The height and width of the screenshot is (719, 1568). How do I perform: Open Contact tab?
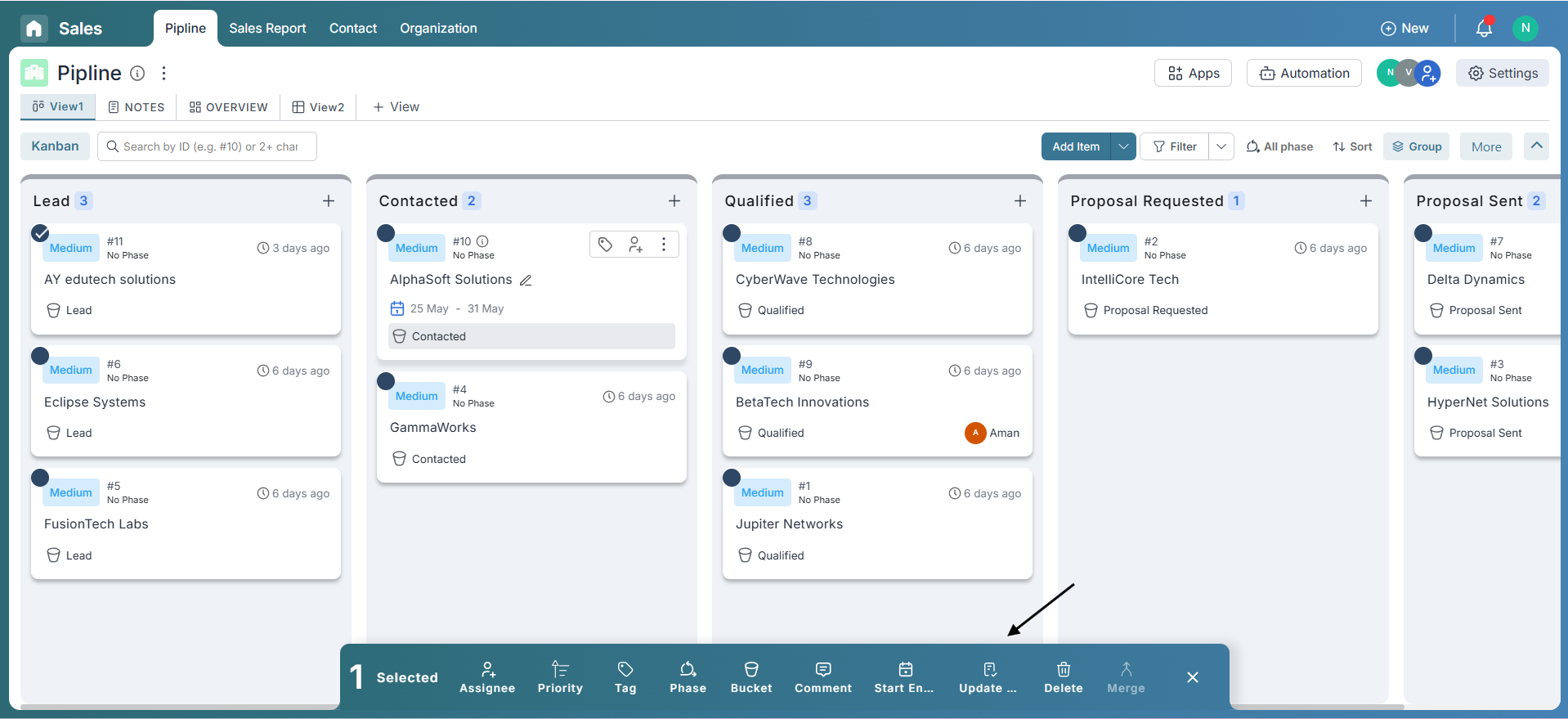(353, 28)
